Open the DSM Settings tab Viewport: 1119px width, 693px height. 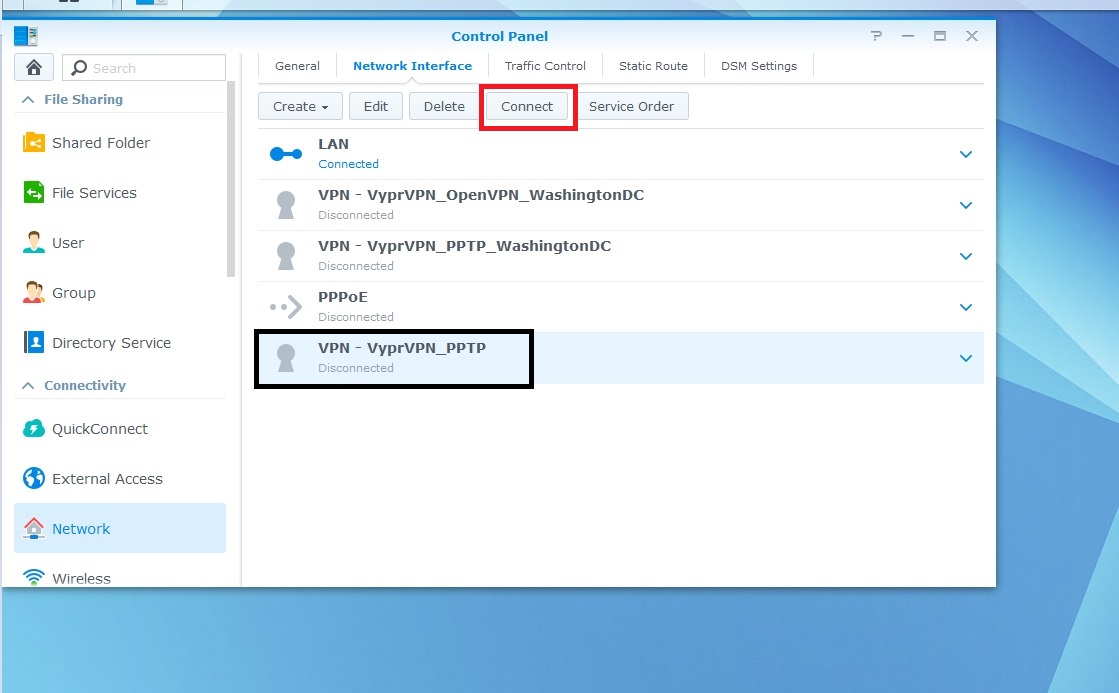(x=759, y=66)
